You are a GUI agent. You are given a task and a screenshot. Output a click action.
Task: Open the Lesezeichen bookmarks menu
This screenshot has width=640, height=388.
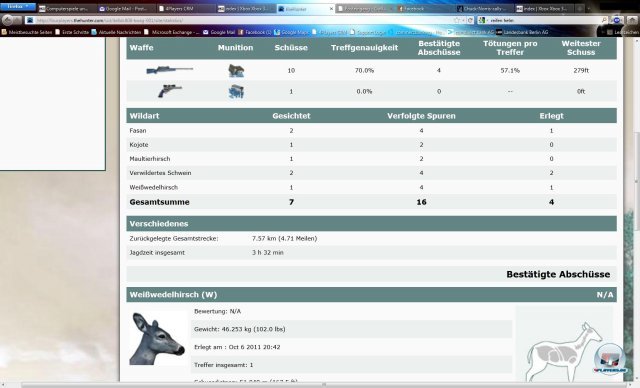[x=623, y=32]
